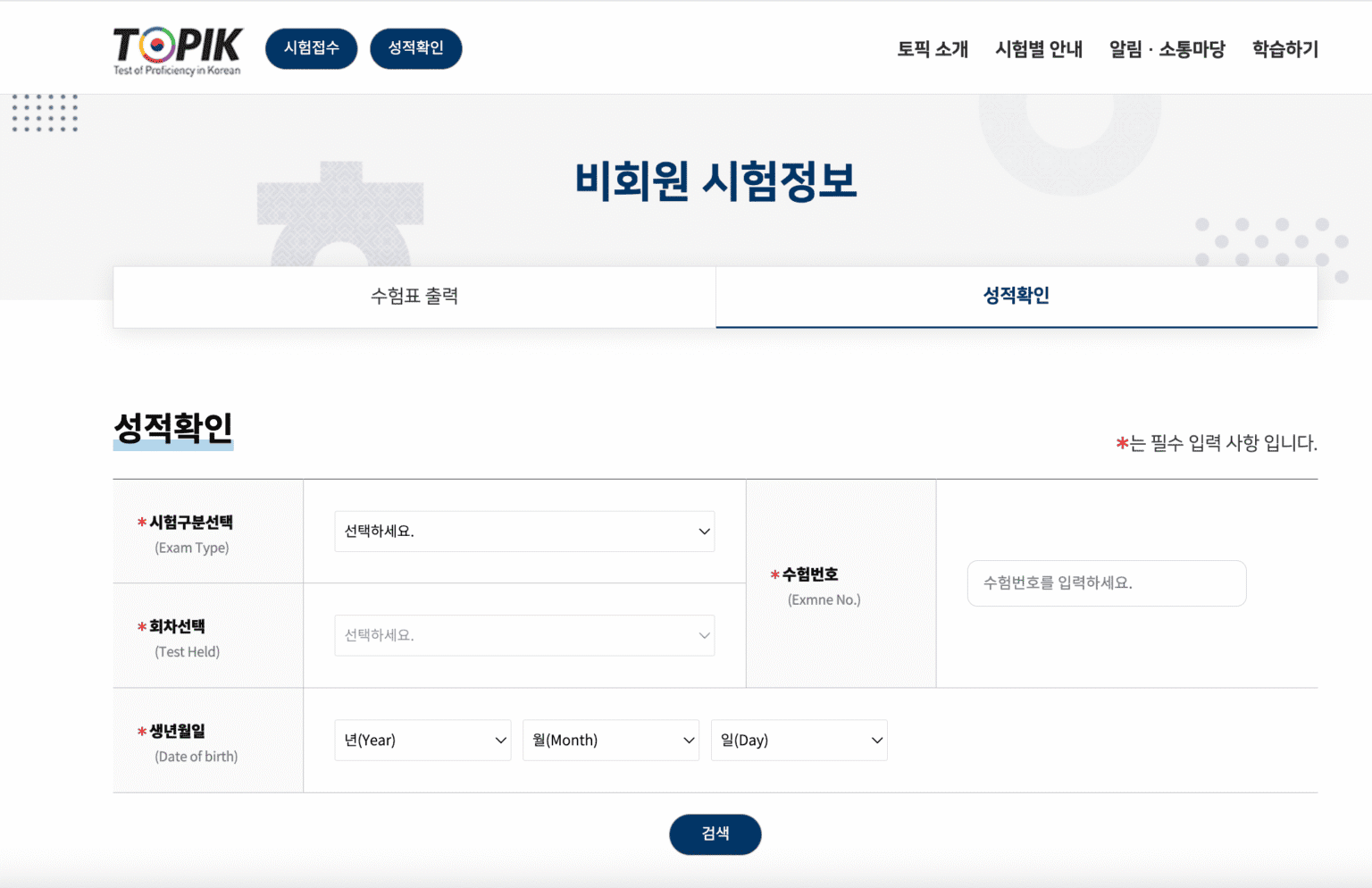1372x888 pixels.
Task: Open the 년(Year) birth year dropdown
Action: [422, 741]
